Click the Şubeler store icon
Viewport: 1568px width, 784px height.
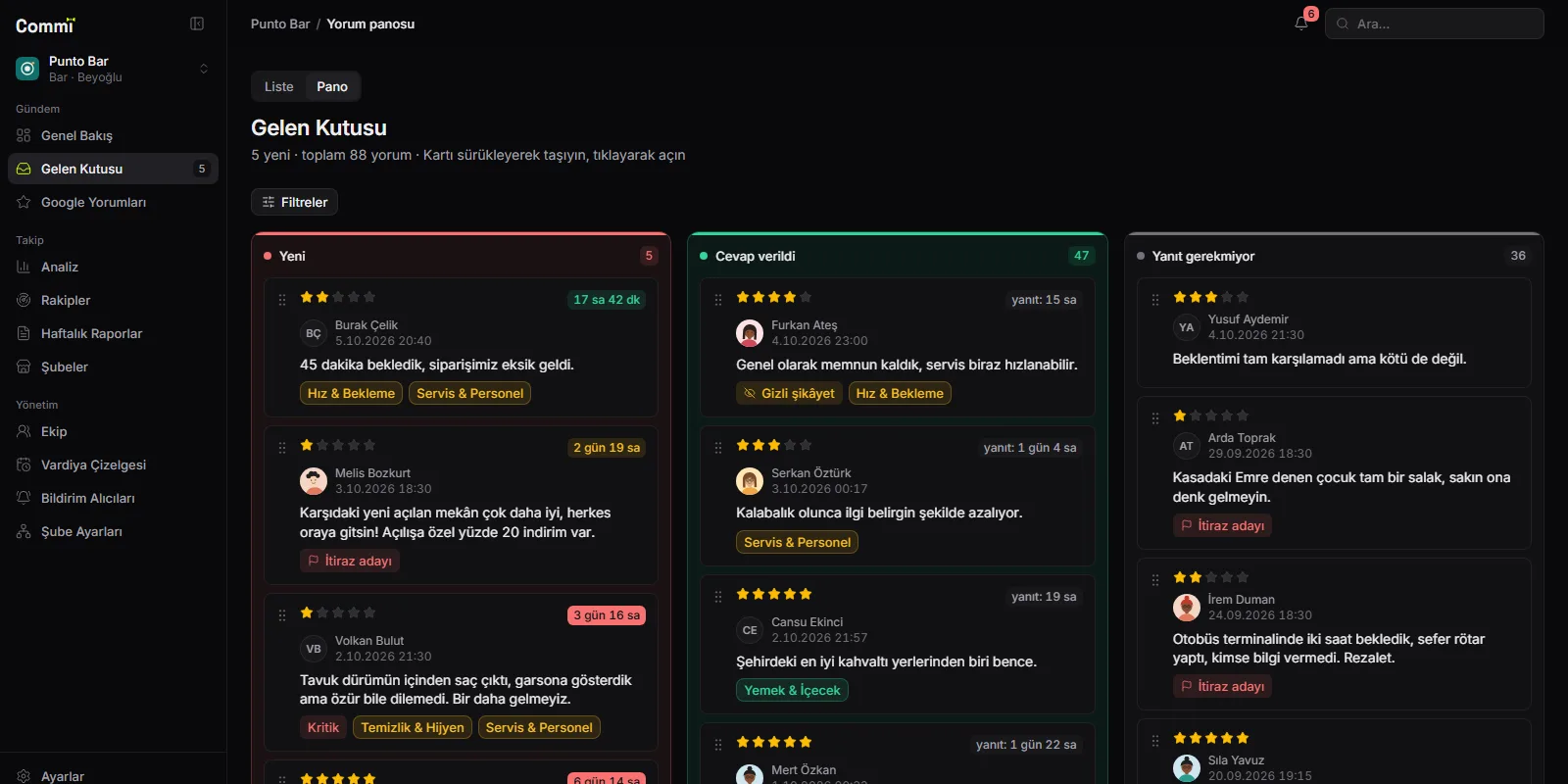24,367
